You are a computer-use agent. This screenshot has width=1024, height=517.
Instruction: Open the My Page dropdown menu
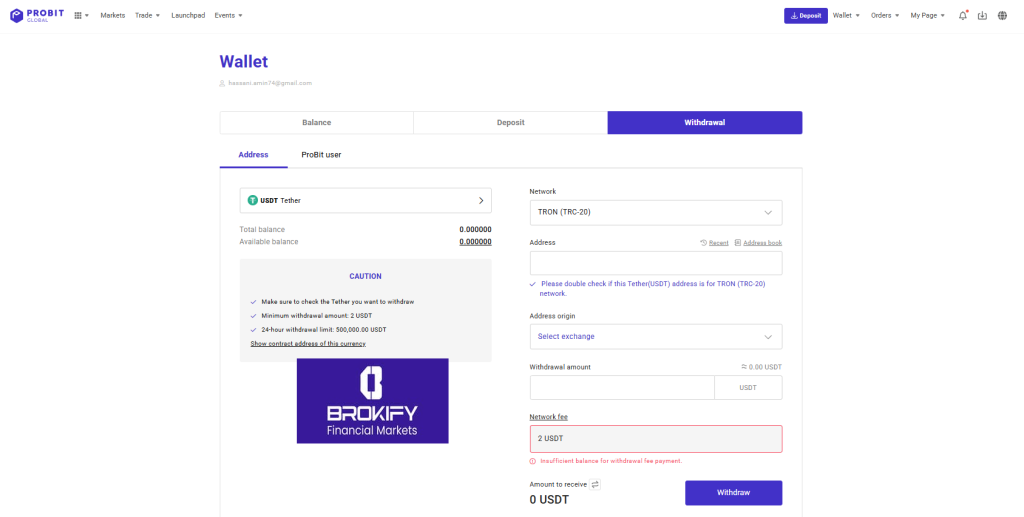[x=927, y=16]
